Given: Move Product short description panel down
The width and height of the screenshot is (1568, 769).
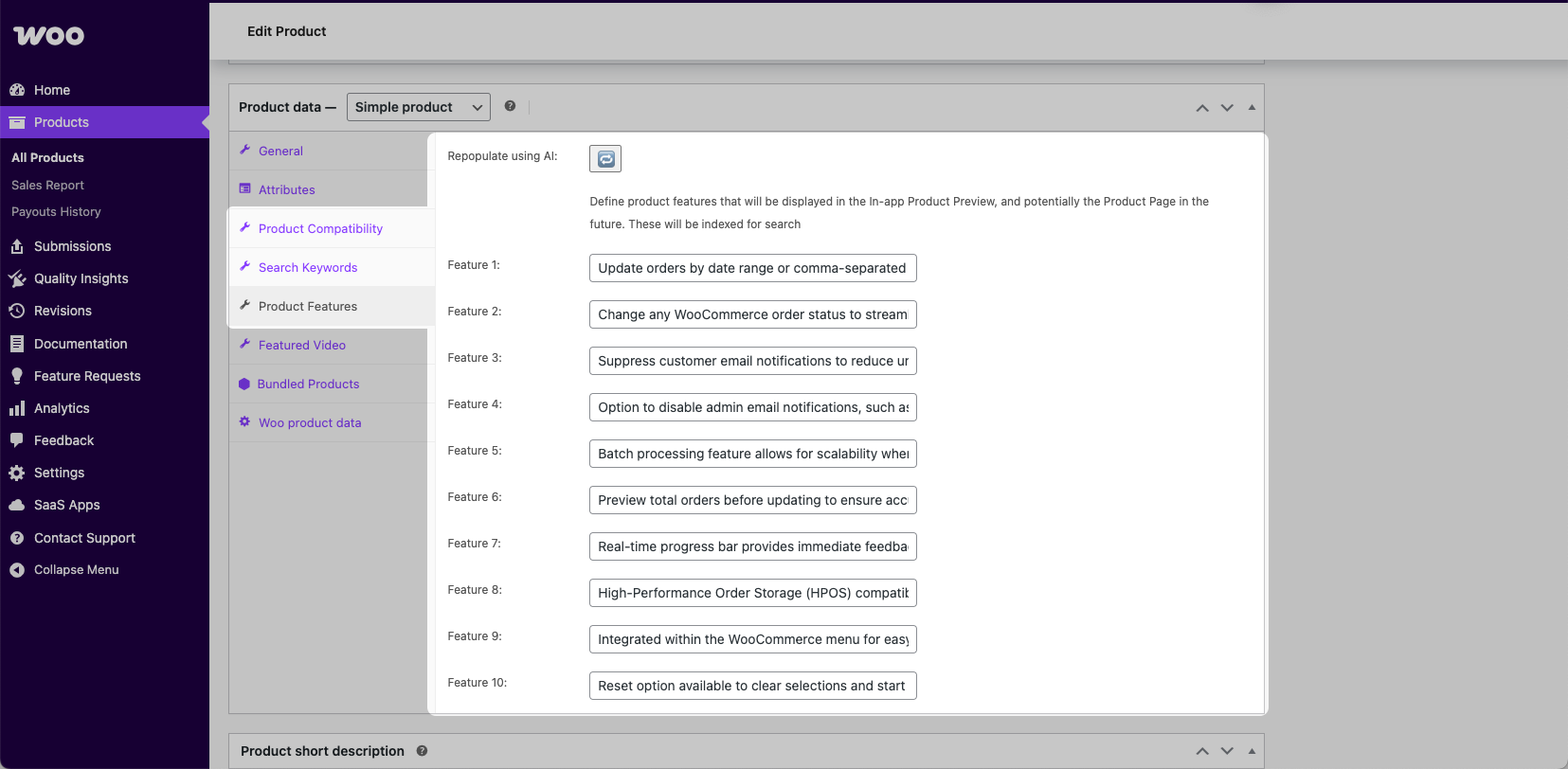Looking at the screenshot, I should (1227, 751).
